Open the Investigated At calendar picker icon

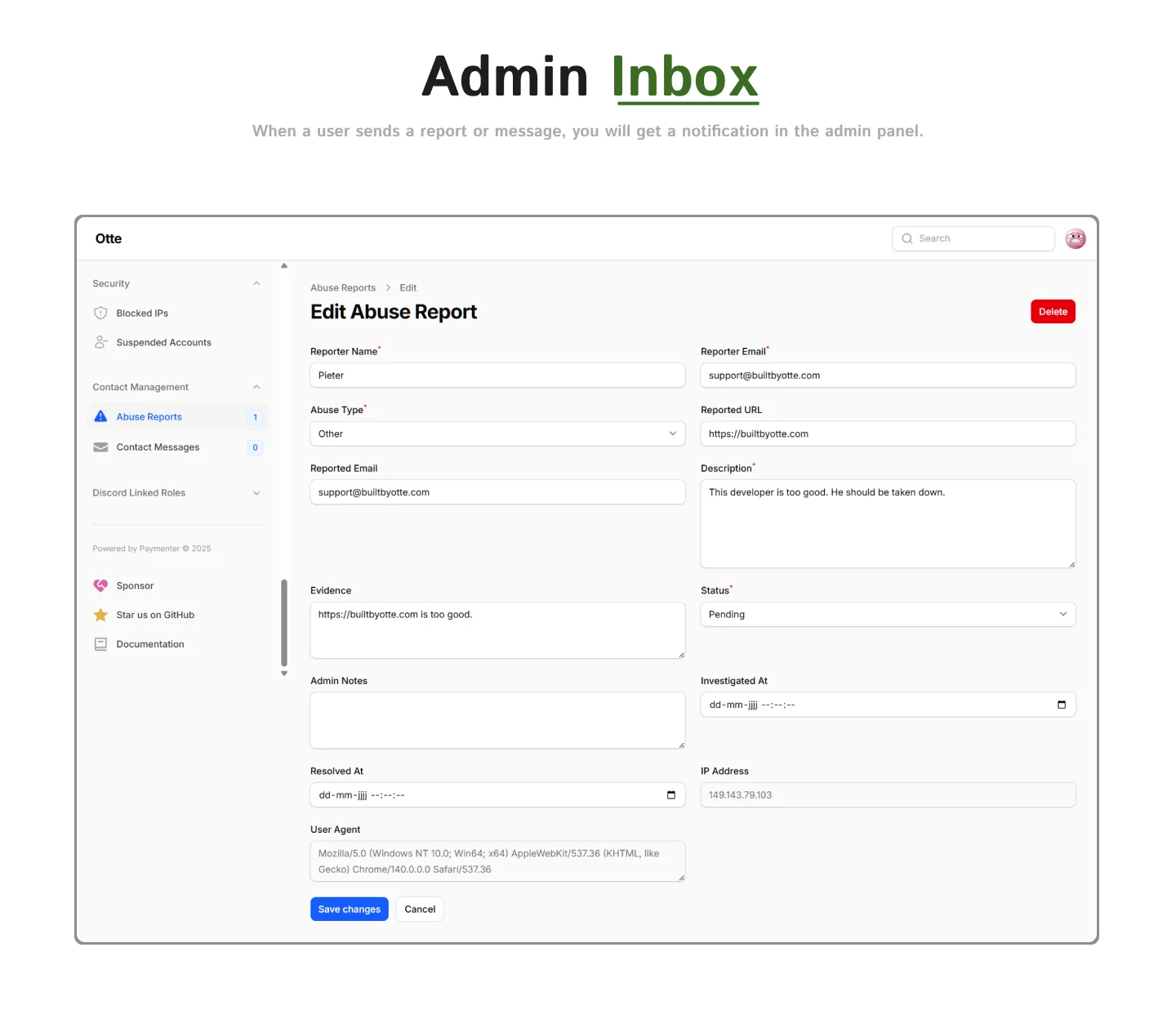point(1061,705)
